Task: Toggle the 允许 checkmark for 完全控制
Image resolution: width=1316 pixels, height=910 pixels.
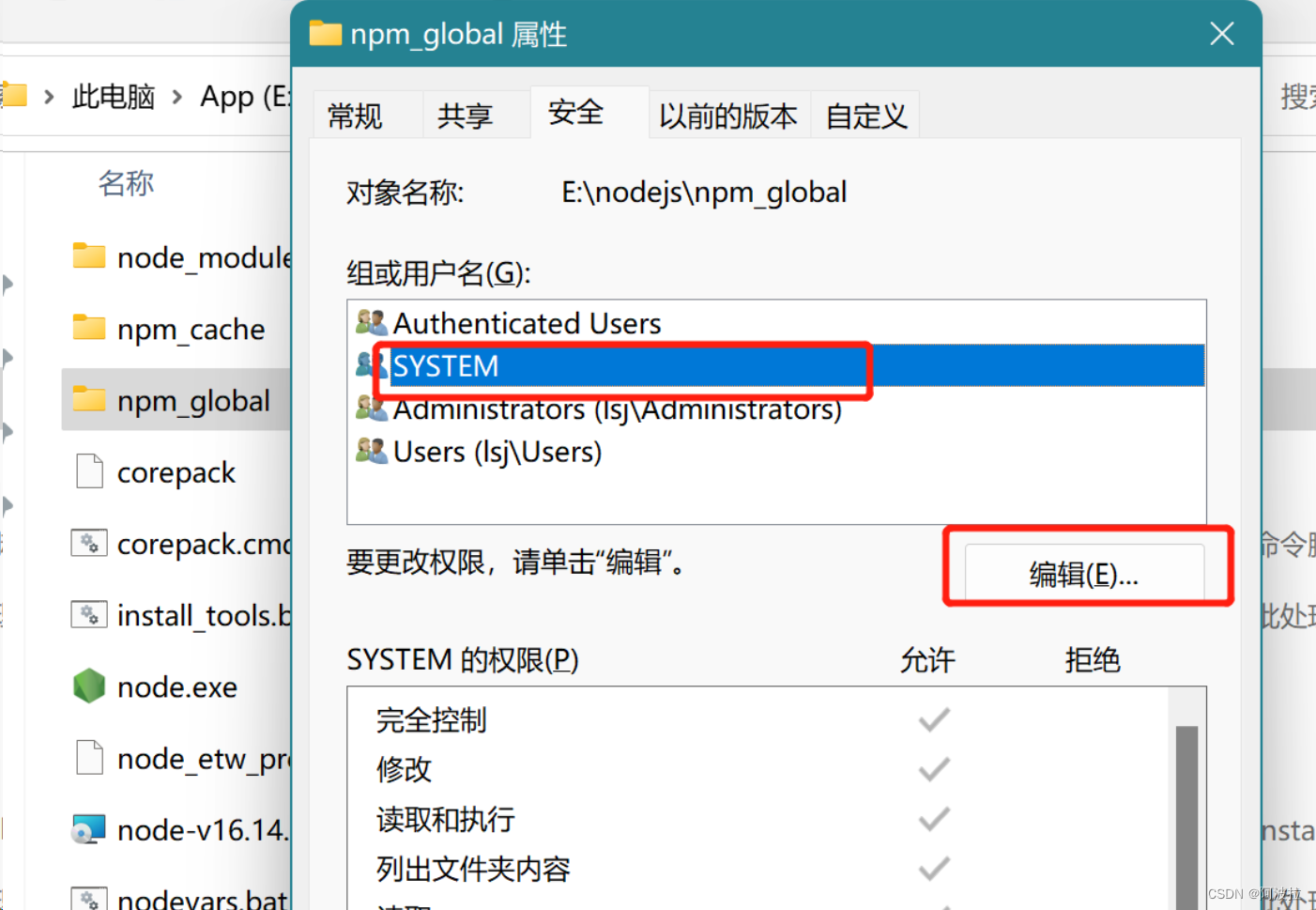Action: click(933, 719)
